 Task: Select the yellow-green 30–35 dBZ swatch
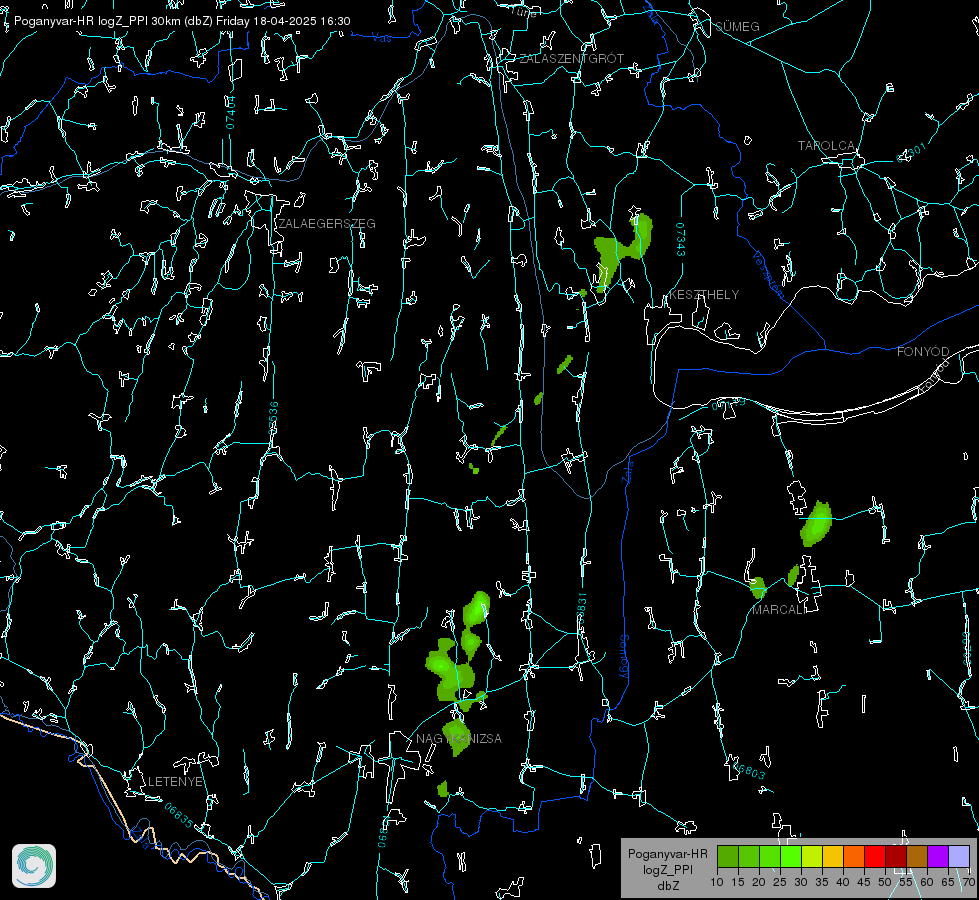click(x=812, y=856)
